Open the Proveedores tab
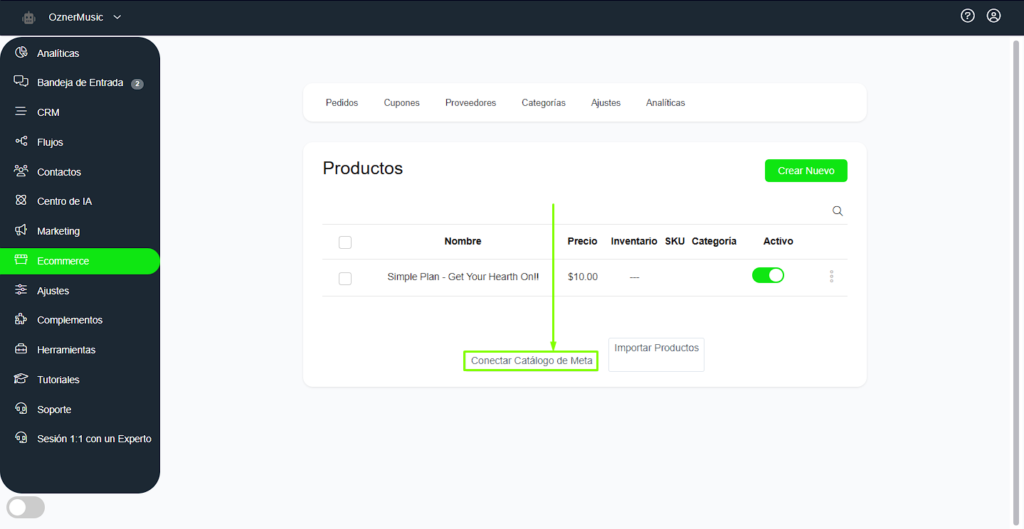The image size is (1024, 529). pos(470,103)
